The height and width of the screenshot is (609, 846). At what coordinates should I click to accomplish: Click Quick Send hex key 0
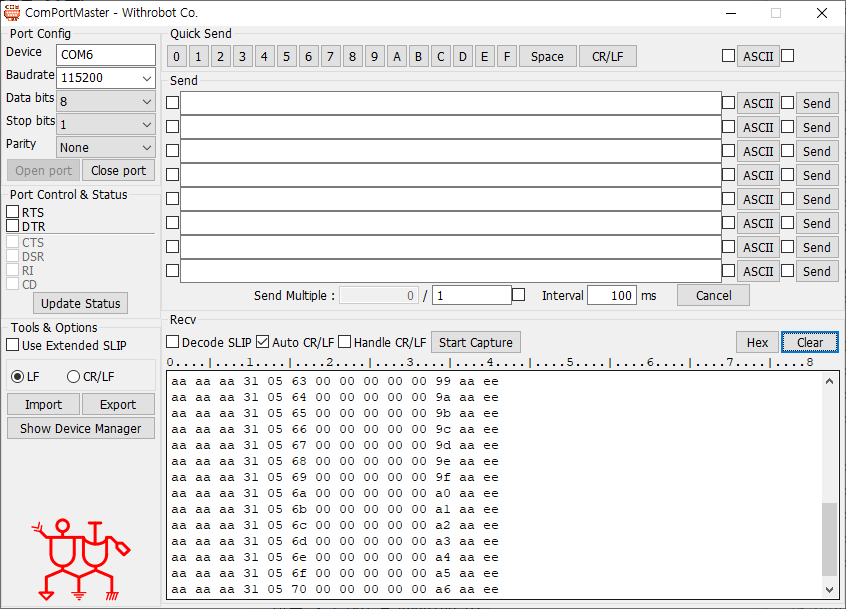176,57
